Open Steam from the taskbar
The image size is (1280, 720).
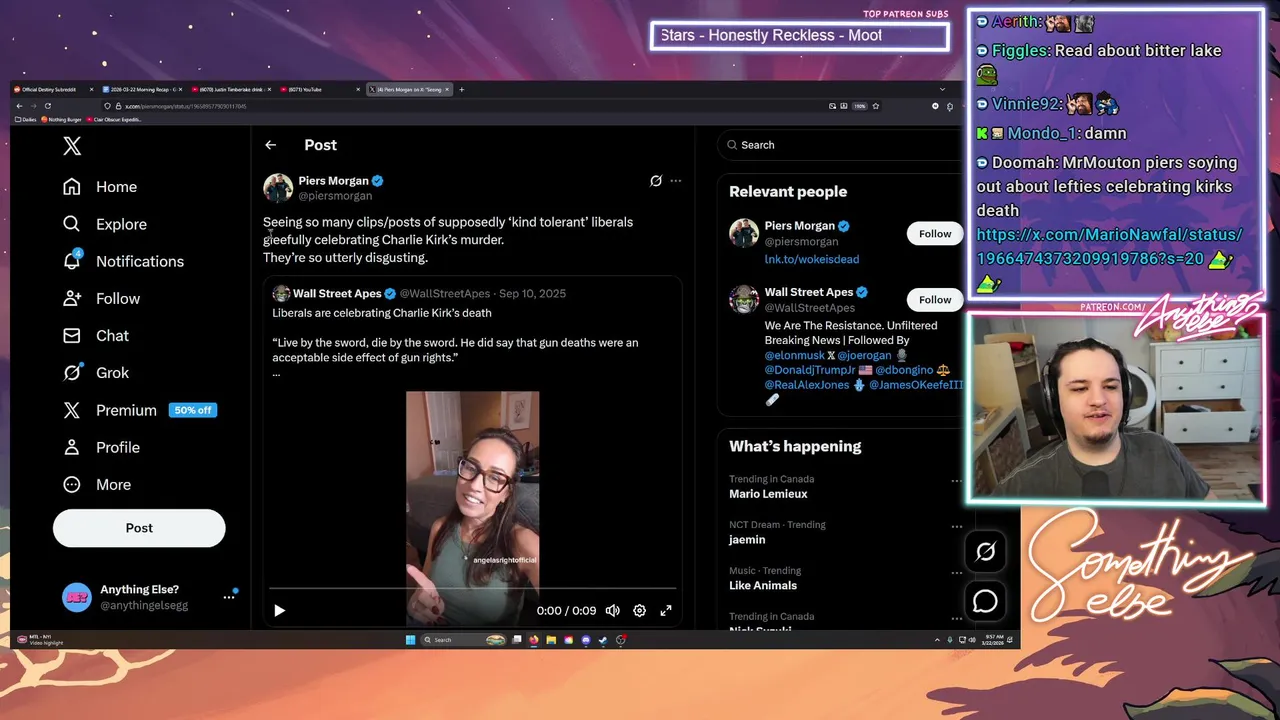(x=603, y=640)
